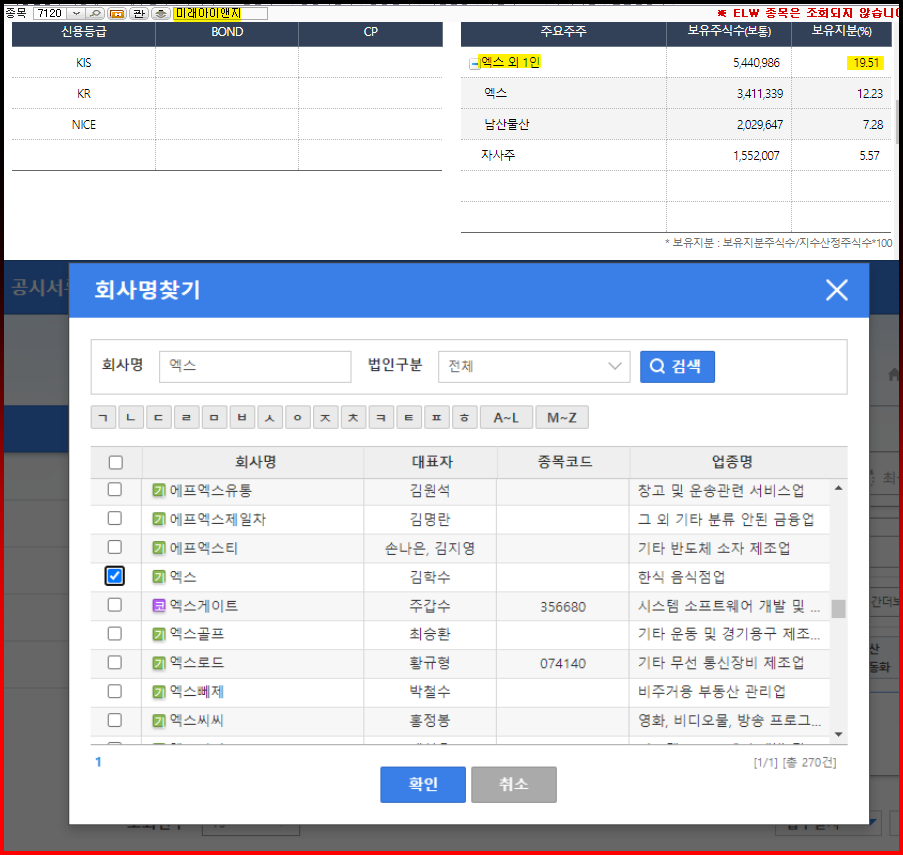This screenshot has width=903, height=855.
Task: Click the 관 icon in the top toolbar
Action: [x=140, y=9]
